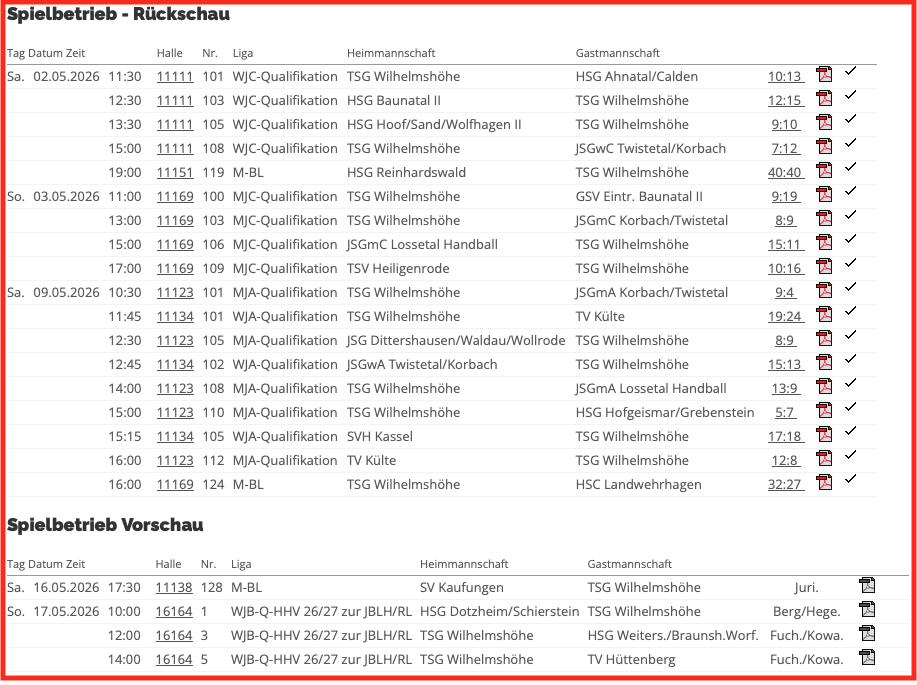Open PDF icon for HSC Landwehrhagen 32:27 game
Viewport: 917px width, 685px height.
click(825, 482)
